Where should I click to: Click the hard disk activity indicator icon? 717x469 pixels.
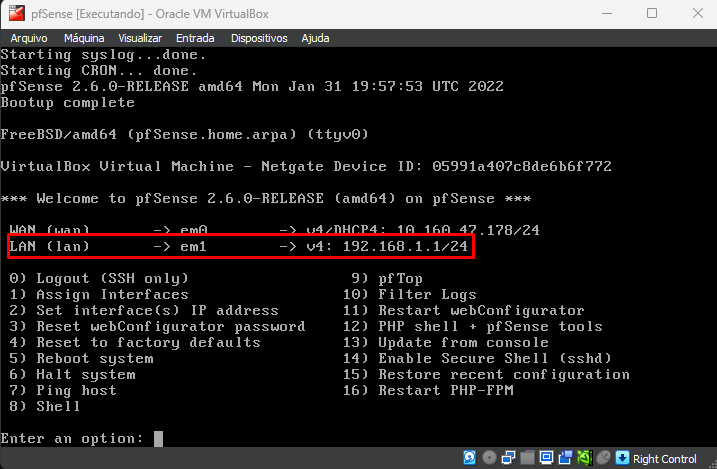click(x=470, y=458)
